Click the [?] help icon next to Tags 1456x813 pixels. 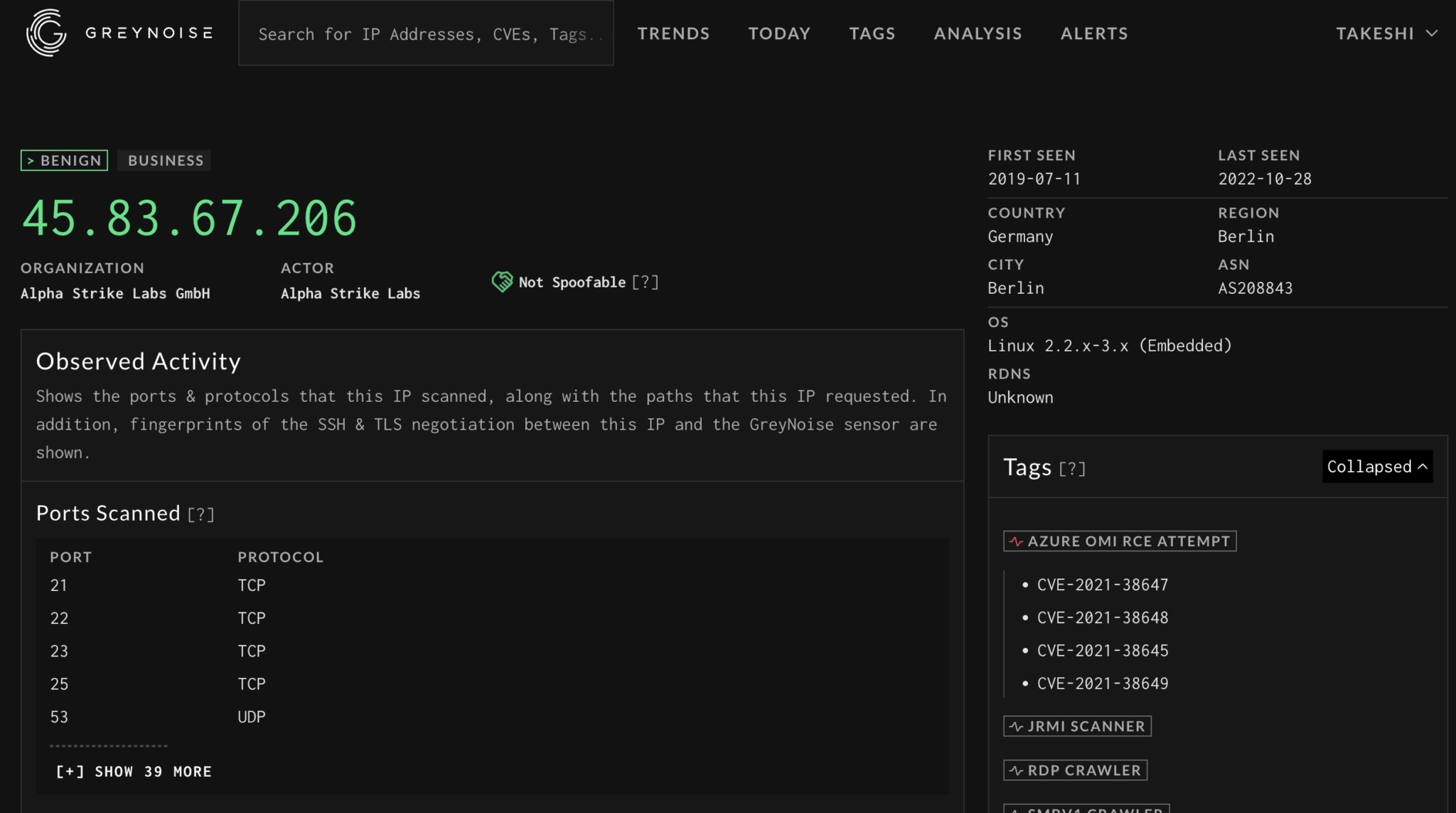tap(1073, 468)
